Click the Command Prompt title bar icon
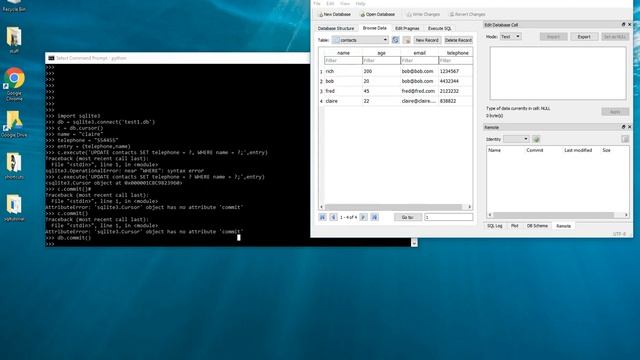The image size is (640, 360). 51,58
